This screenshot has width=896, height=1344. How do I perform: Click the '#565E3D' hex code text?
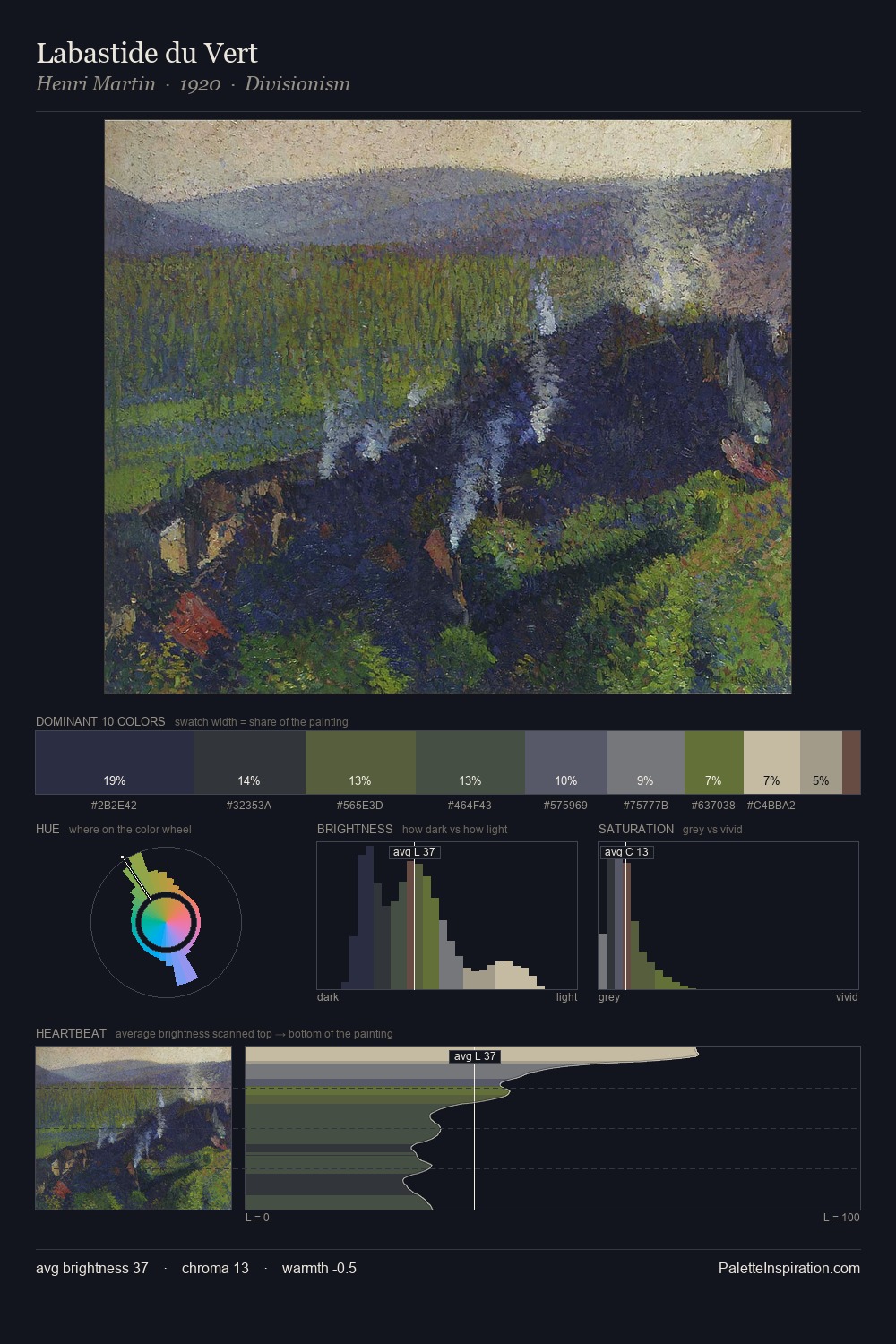click(x=360, y=806)
